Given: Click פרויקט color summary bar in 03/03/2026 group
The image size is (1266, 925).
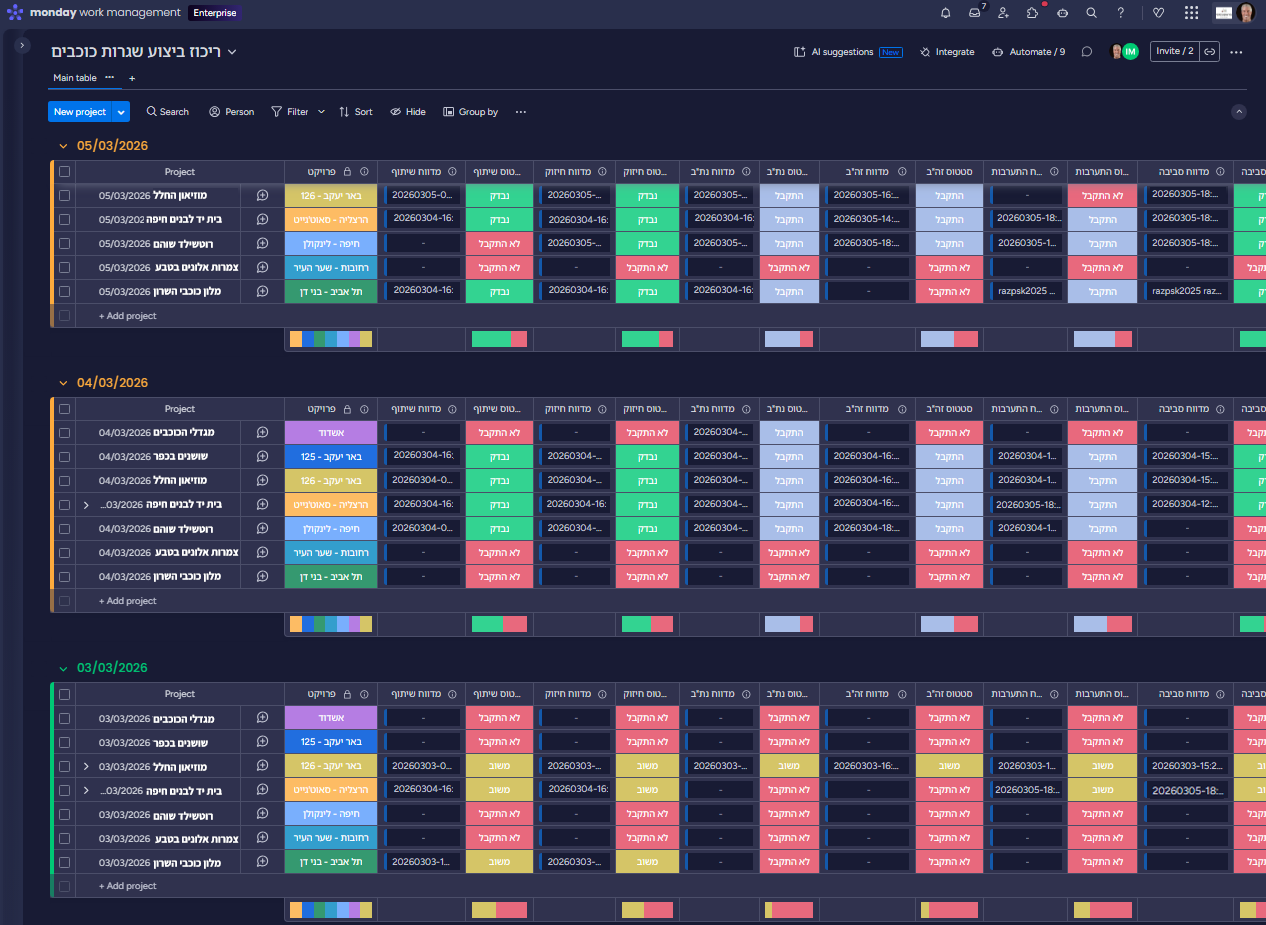Looking at the screenshot, I should point(331,909).
